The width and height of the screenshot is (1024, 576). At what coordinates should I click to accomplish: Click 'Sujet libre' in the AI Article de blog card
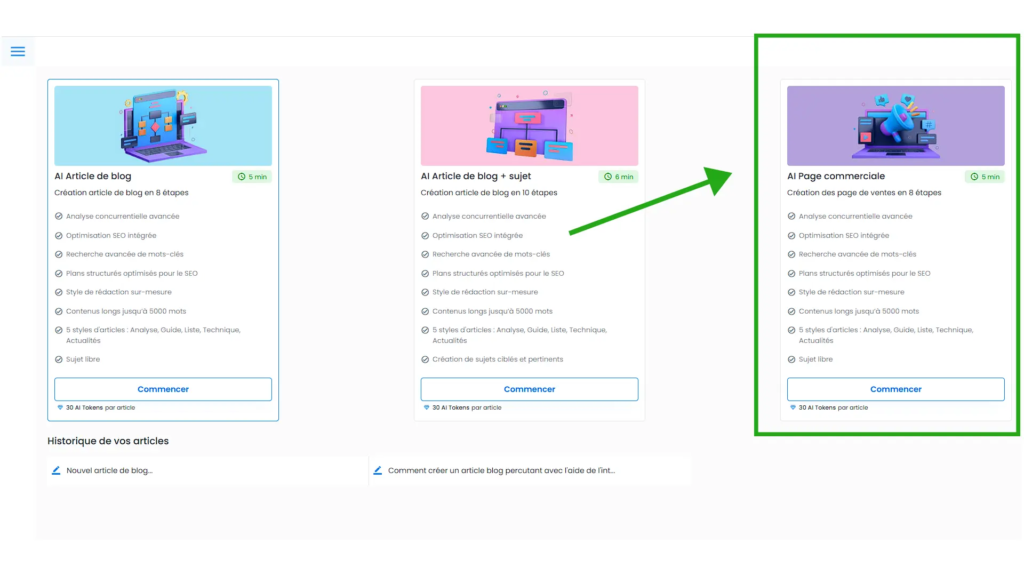click(x=83, y=359)
